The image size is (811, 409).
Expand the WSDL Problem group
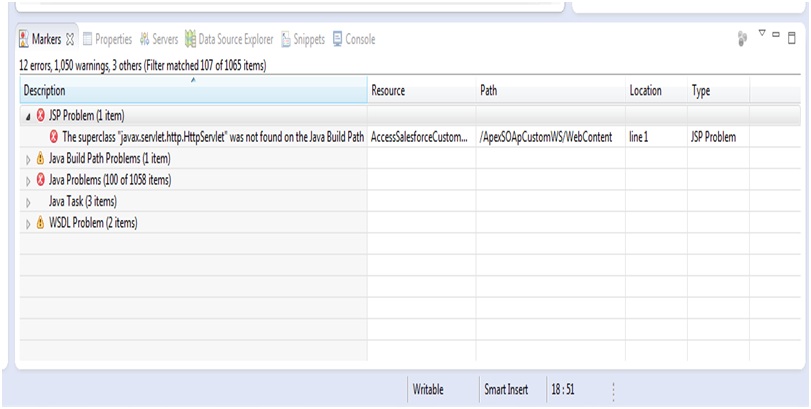(28, 224)
